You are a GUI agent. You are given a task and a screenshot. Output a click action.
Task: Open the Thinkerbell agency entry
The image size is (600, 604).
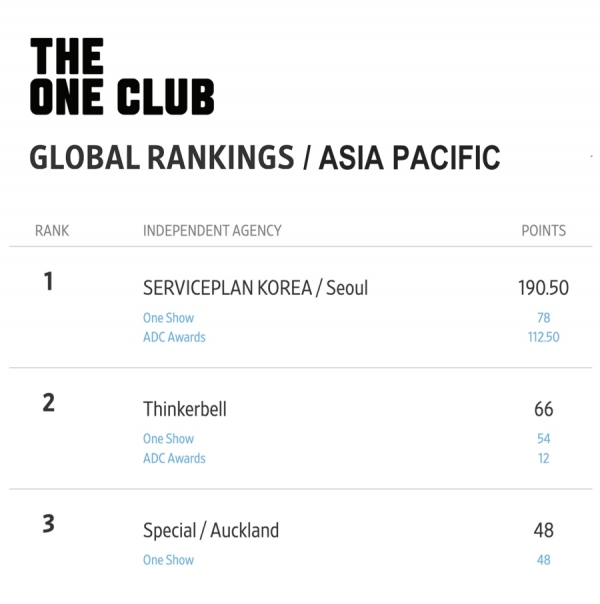185,409
